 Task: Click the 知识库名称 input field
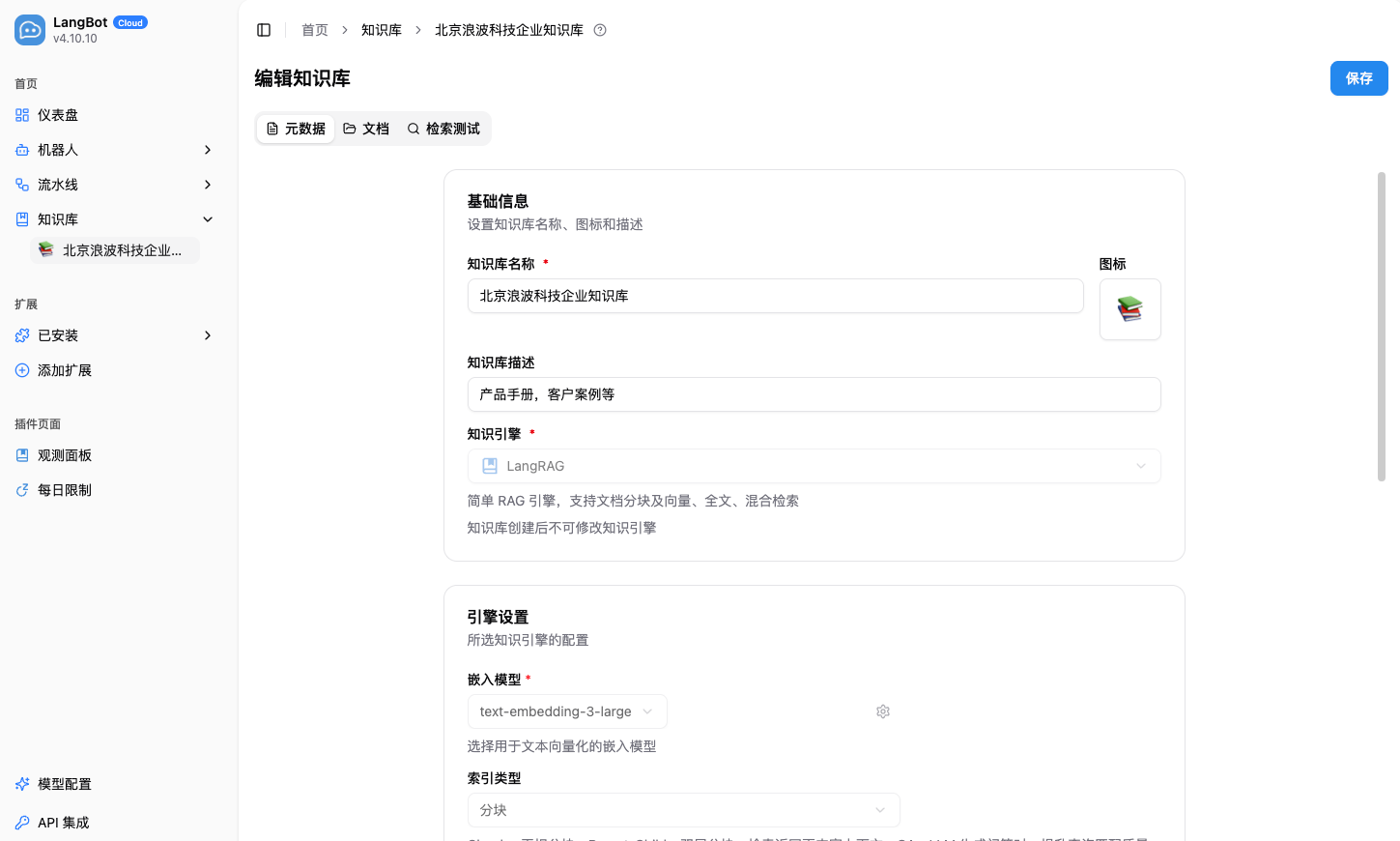[776, 296]
